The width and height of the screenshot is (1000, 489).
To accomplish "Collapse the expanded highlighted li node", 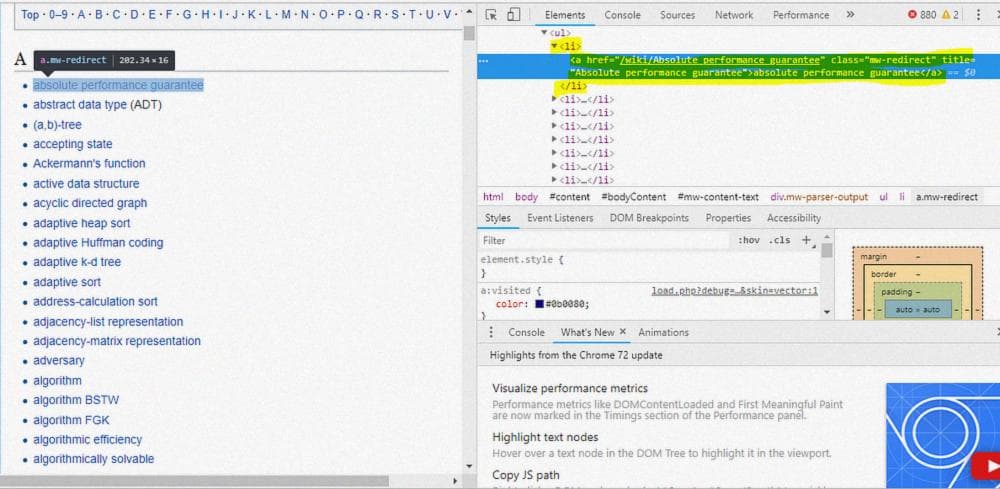I will 554,46.
